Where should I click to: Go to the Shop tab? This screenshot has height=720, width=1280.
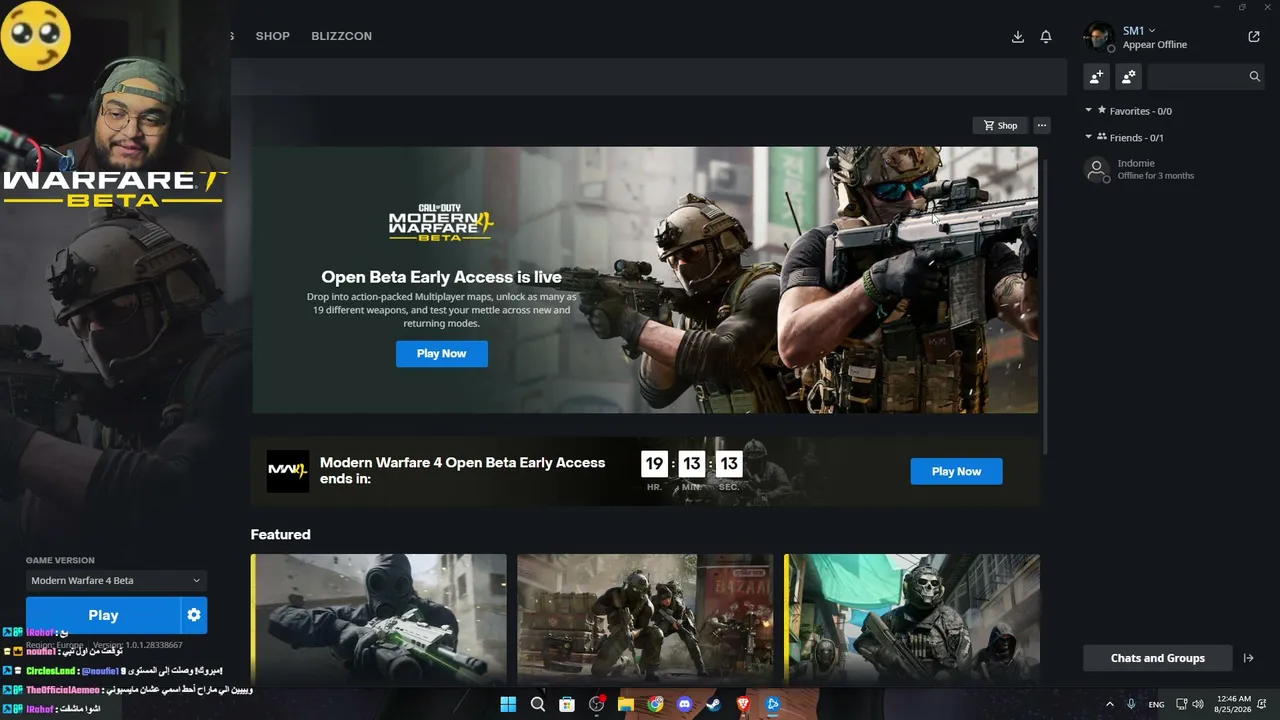tap(272, 36)
